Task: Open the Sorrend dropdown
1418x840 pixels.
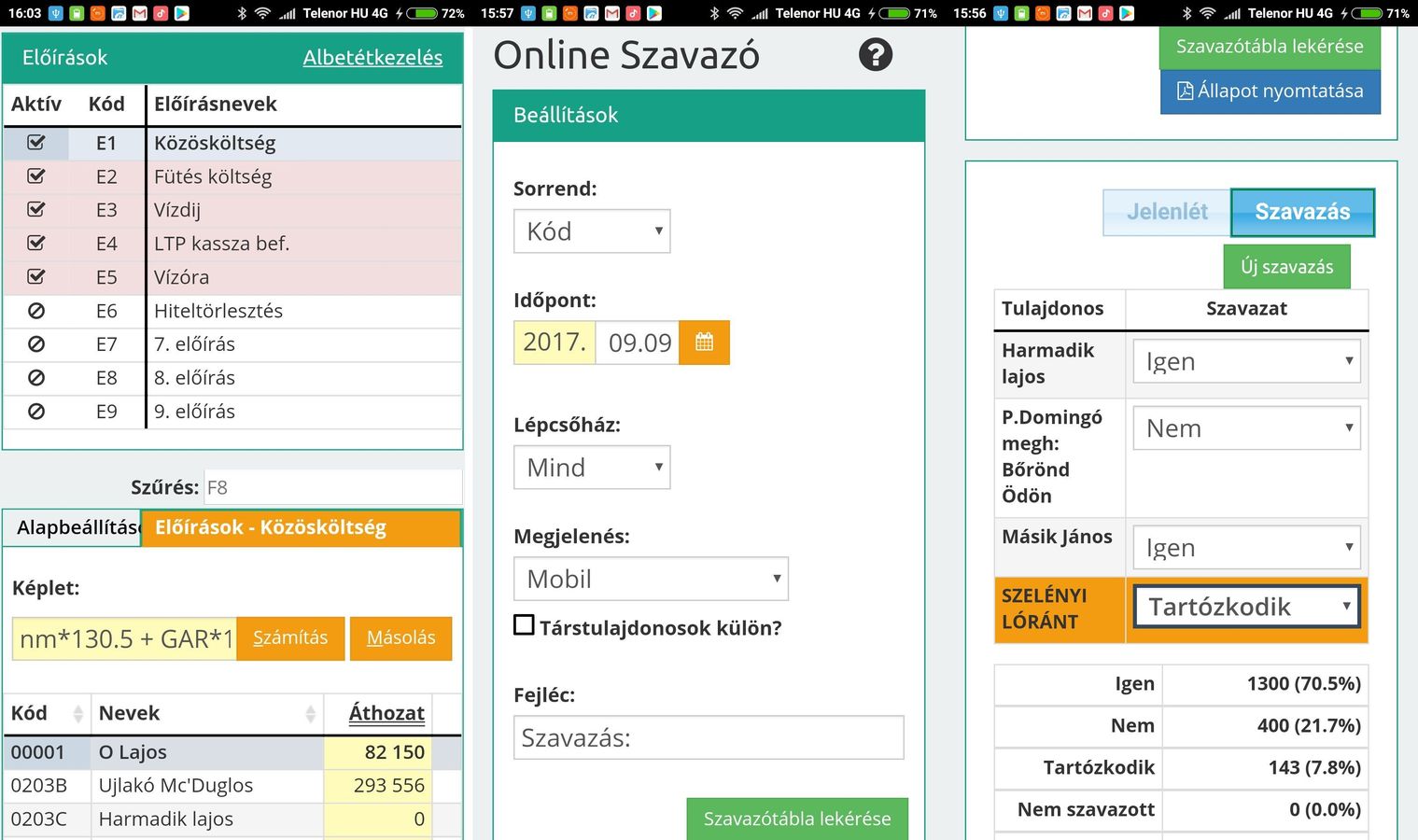Action: tap(592, 231)
